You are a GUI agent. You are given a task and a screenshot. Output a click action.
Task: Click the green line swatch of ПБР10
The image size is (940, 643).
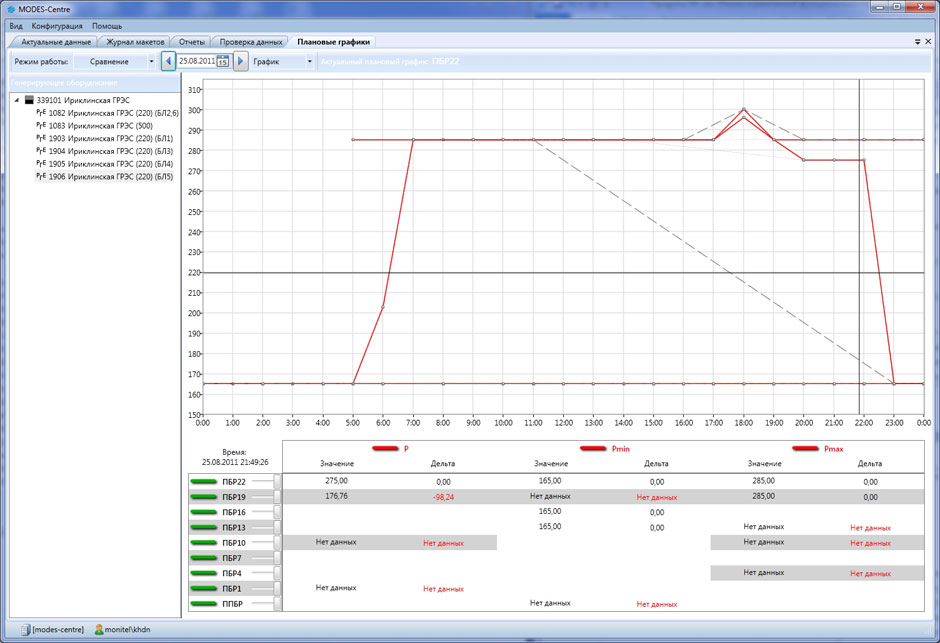tap(203, 542)
